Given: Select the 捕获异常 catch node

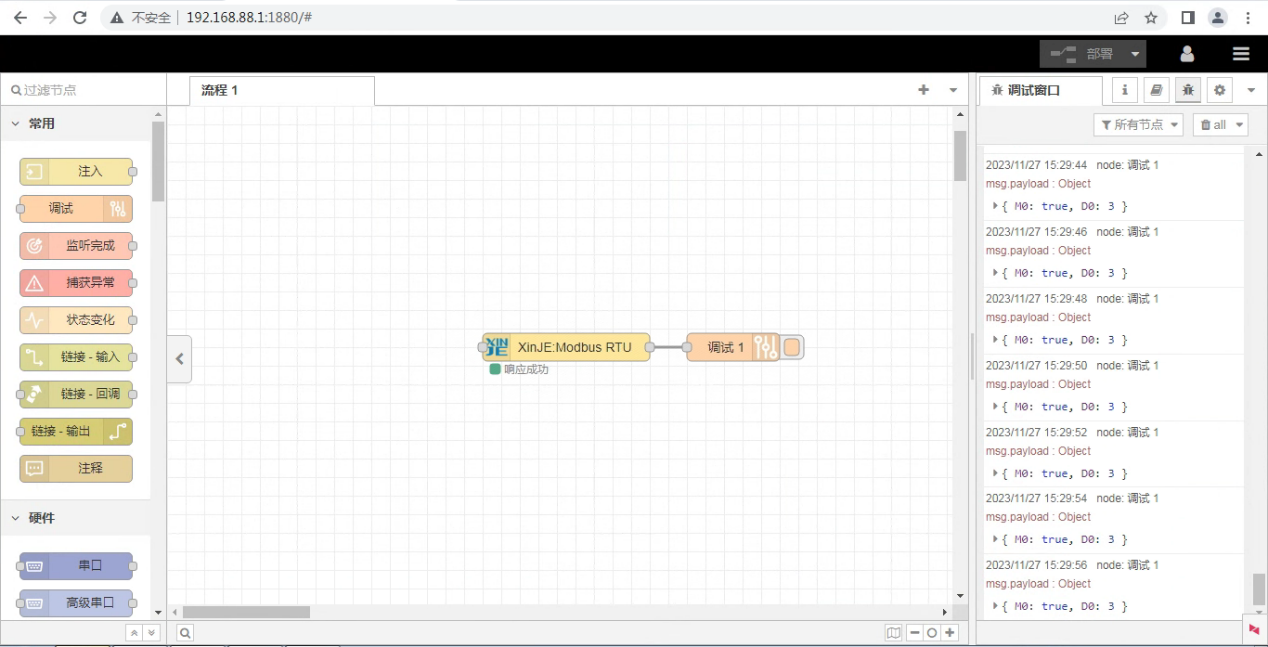Looking at the screenshot, I should [x=76, y=283].
